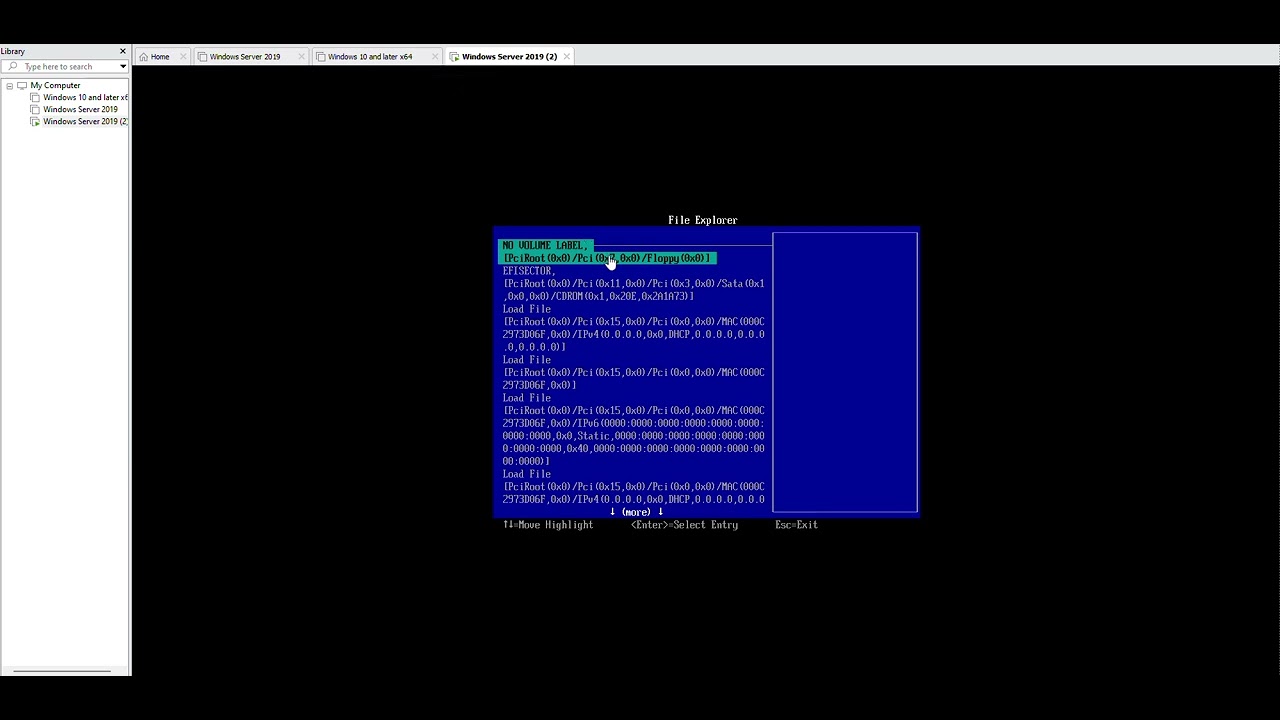The image size is (1280, 720).
Task: Collapse the My Computer tree node
Action: point(10,86)
